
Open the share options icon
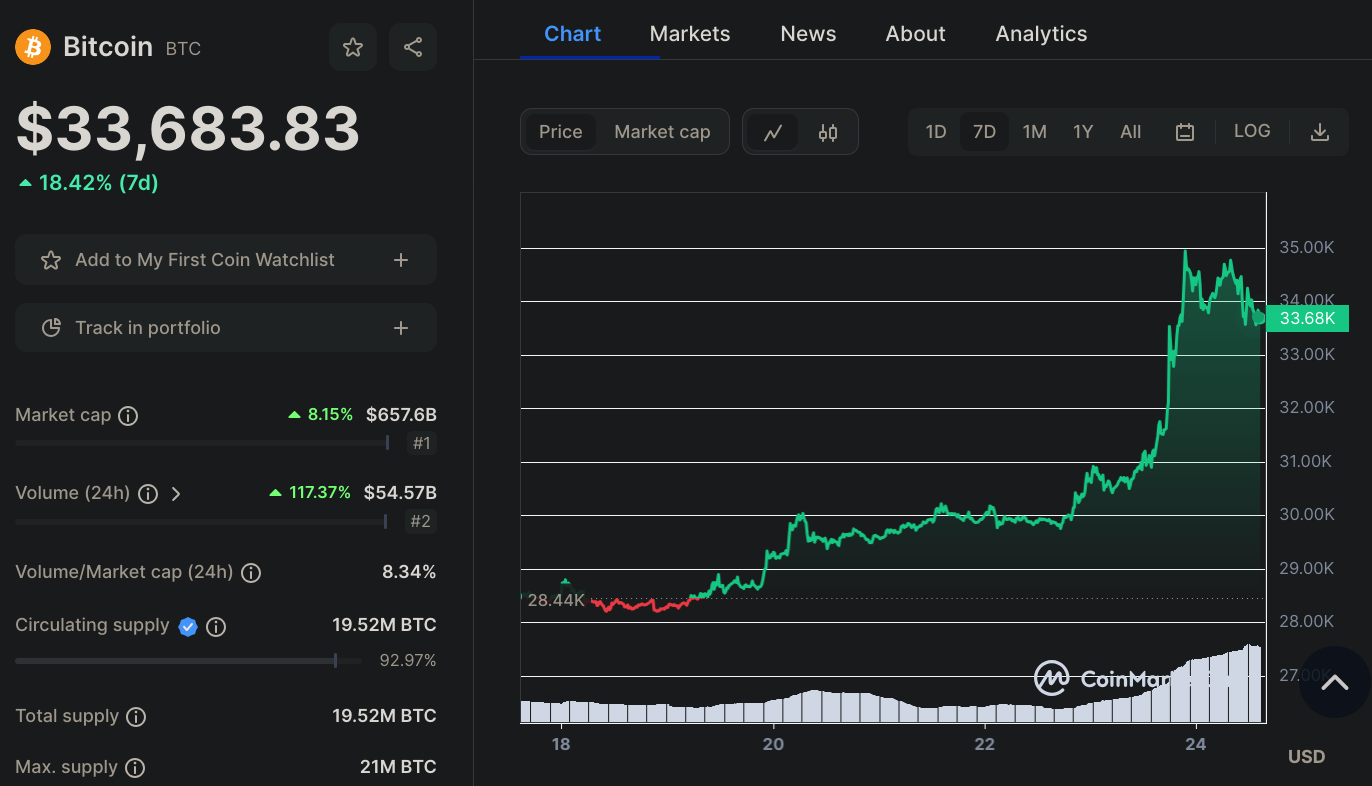click(x=413, y=47)
